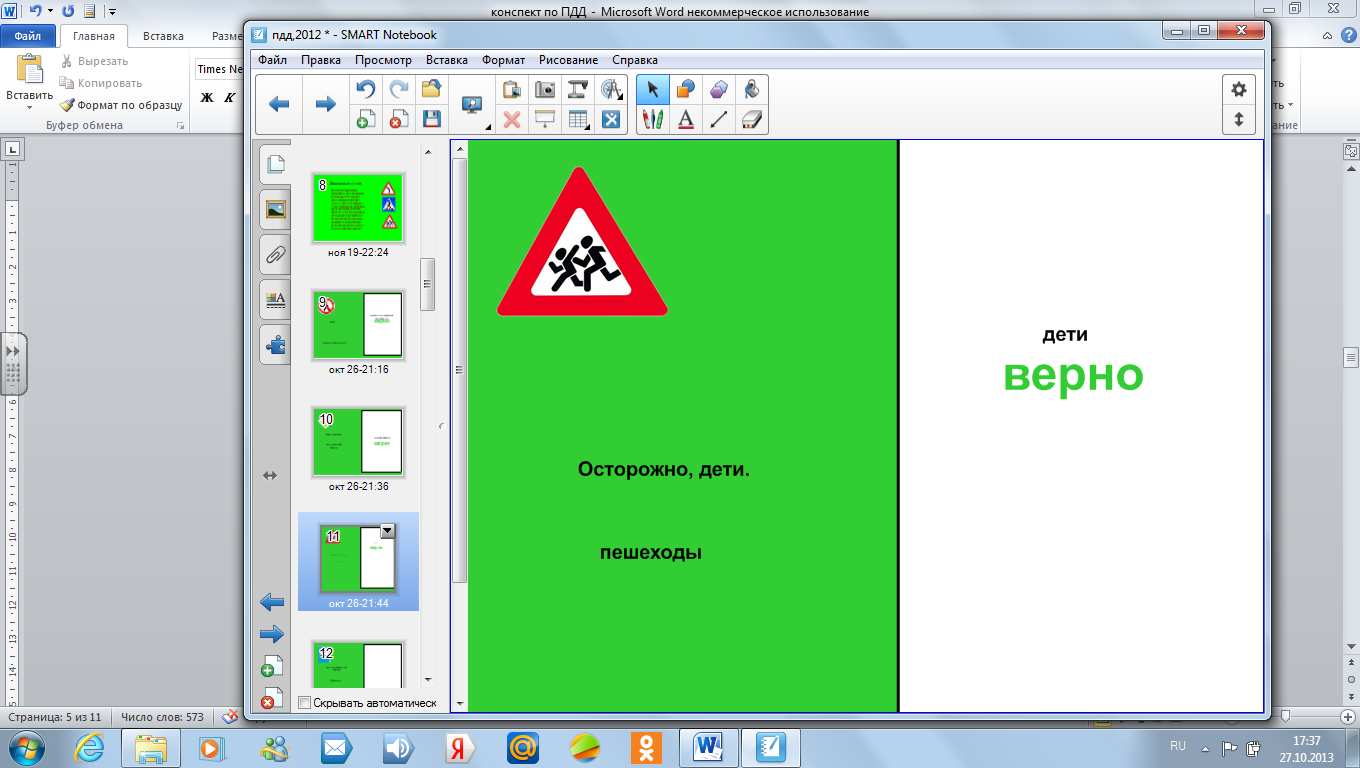Show screen shade icon
This screenshot has width=1360, height=768.
545,119
